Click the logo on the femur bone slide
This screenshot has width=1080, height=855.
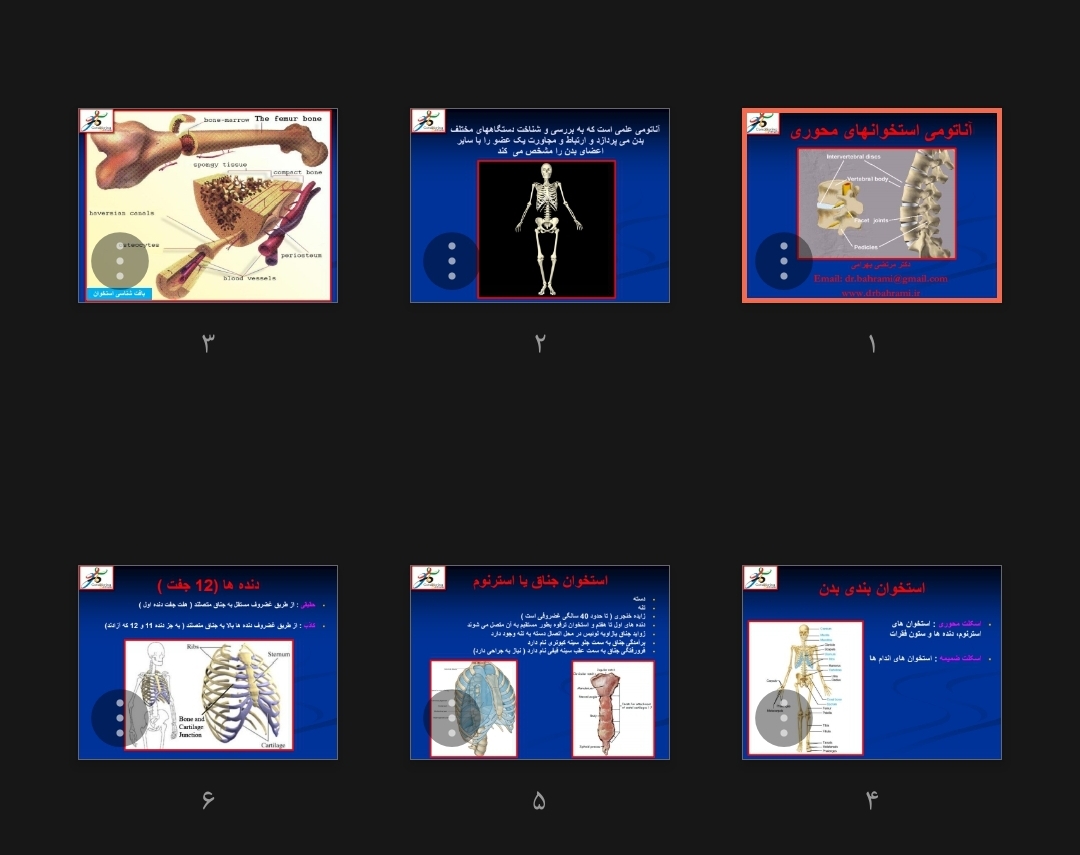pos(97,121)
